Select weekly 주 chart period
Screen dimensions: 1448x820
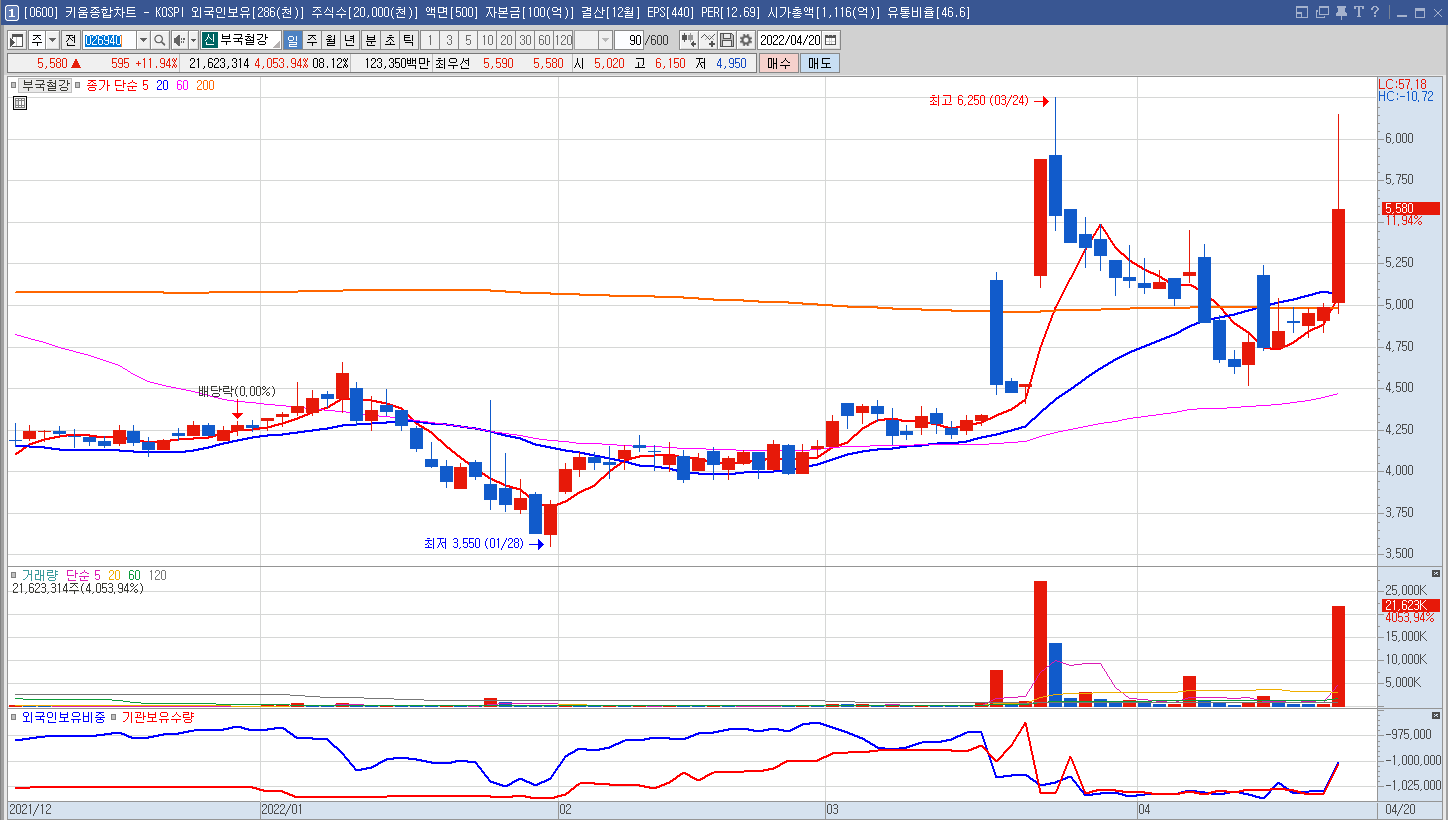click(x=311, y=40)
